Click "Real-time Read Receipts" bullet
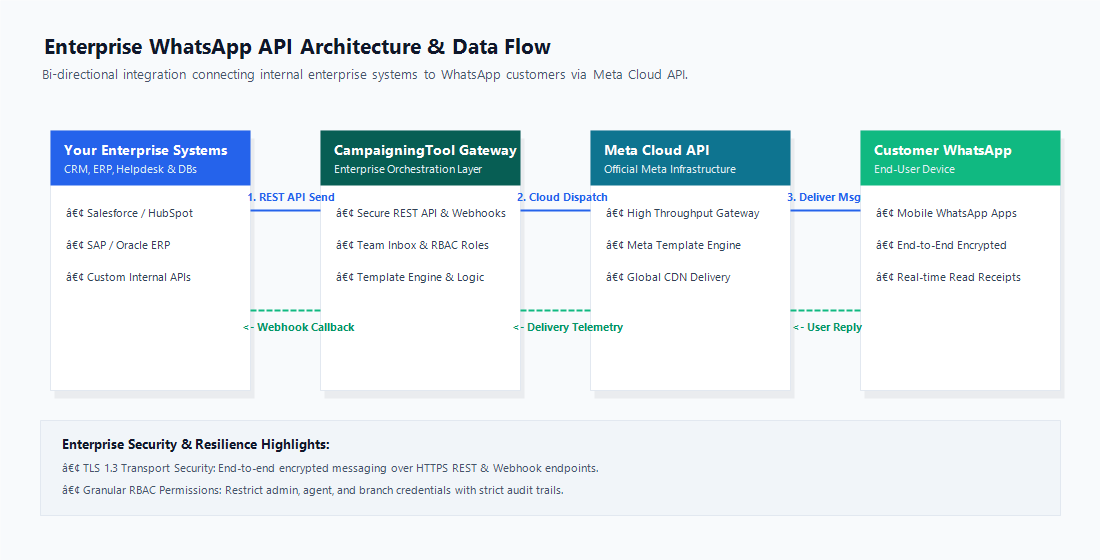The height and width of the screenshot is (560, 1100). (948, 277)
